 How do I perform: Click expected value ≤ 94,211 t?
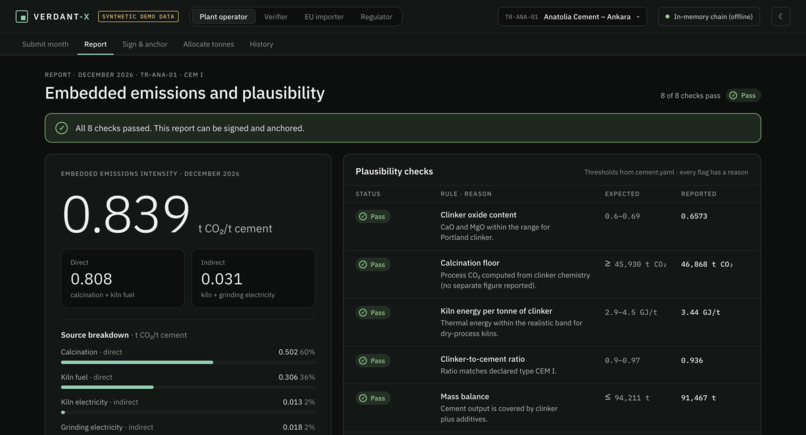627,398
